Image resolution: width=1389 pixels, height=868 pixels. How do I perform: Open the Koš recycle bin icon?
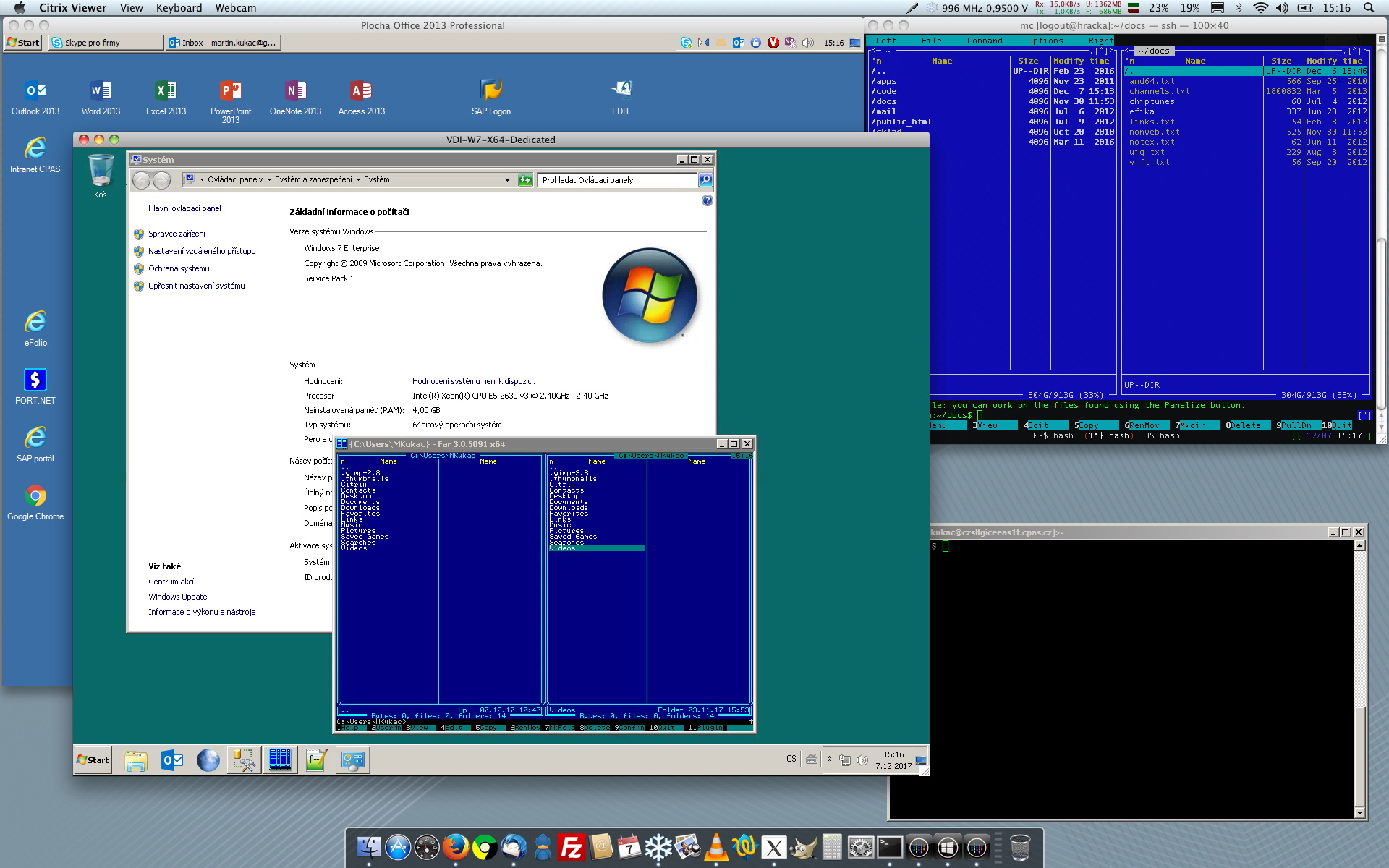click(101, 171)
